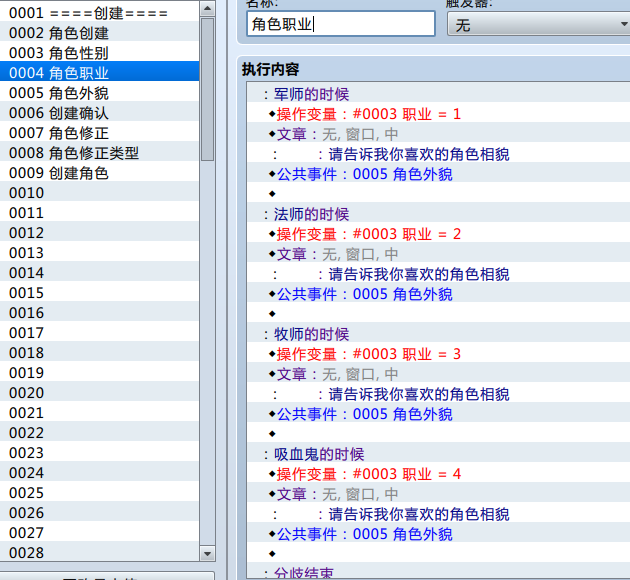Select 公共事件 0005 command under 法师的时候

(x=439, y=294)
